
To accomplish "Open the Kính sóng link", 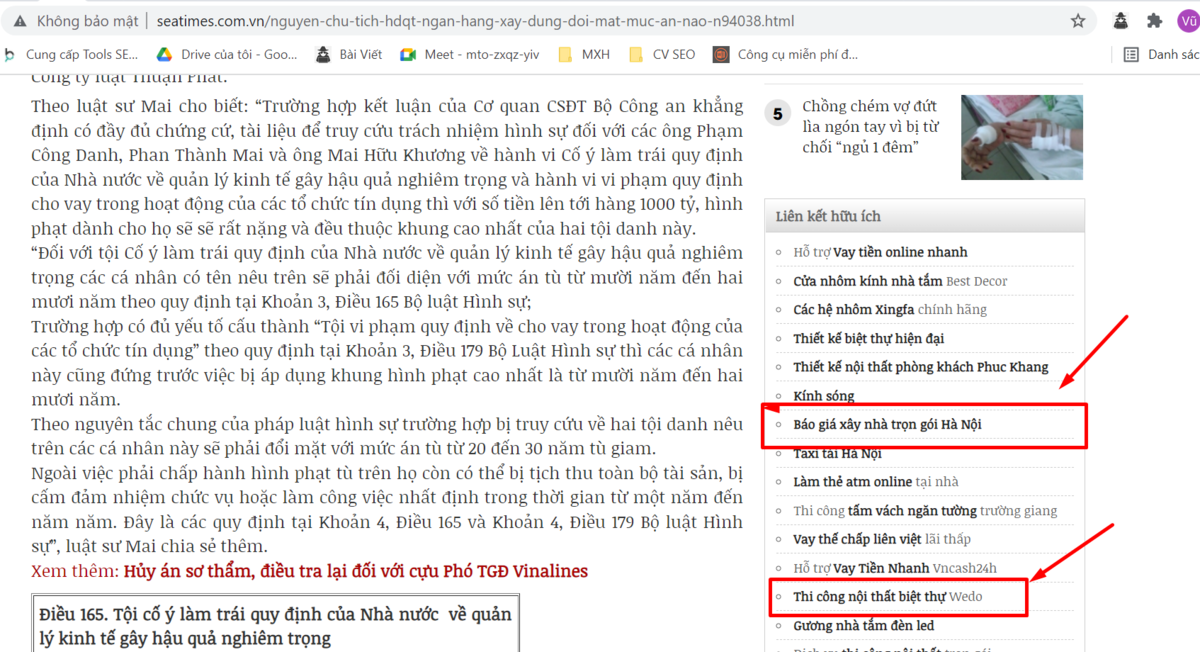I will 824,396.
